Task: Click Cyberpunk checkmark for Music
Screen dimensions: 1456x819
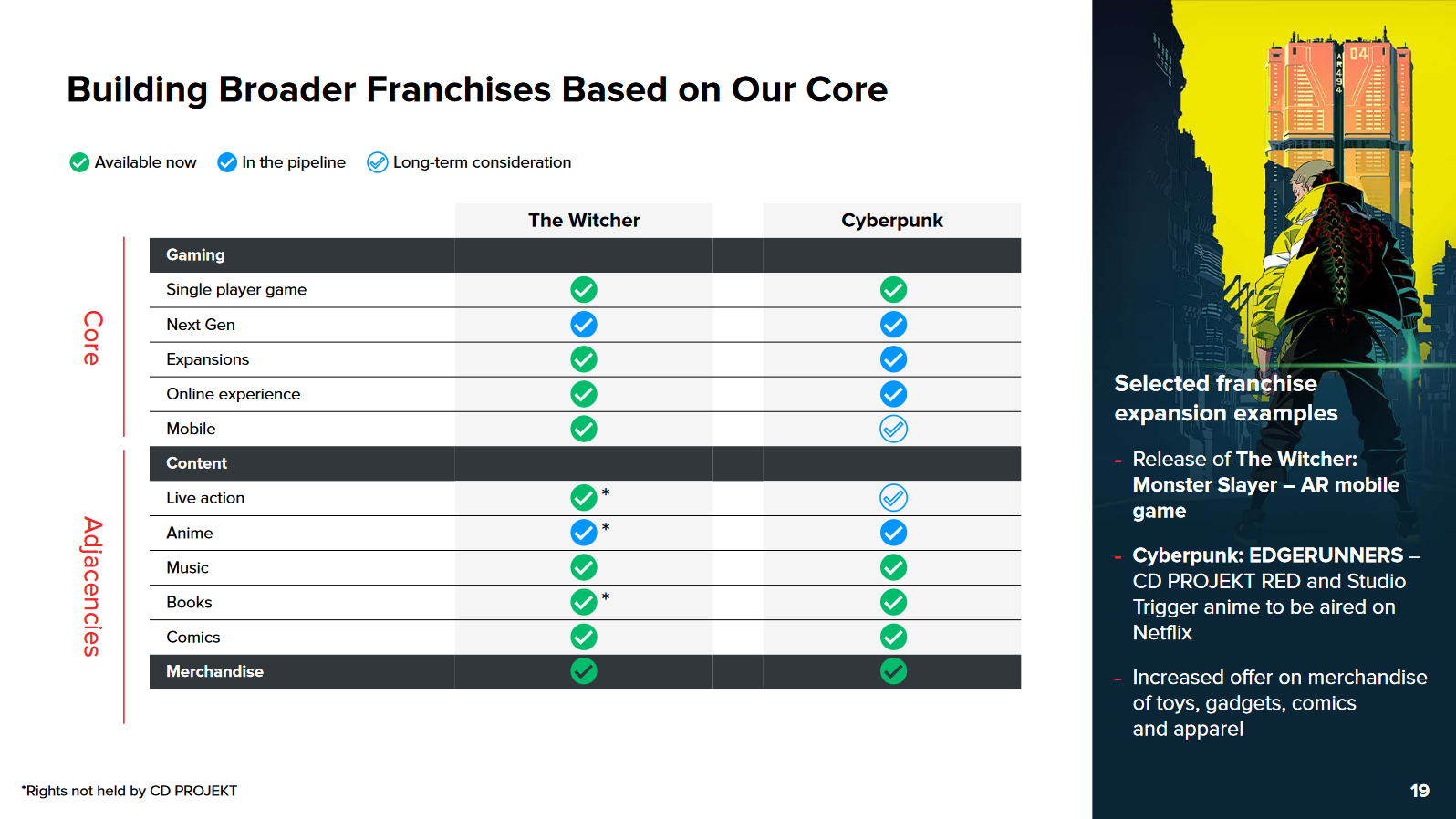Action: click(x=893, y=567)
